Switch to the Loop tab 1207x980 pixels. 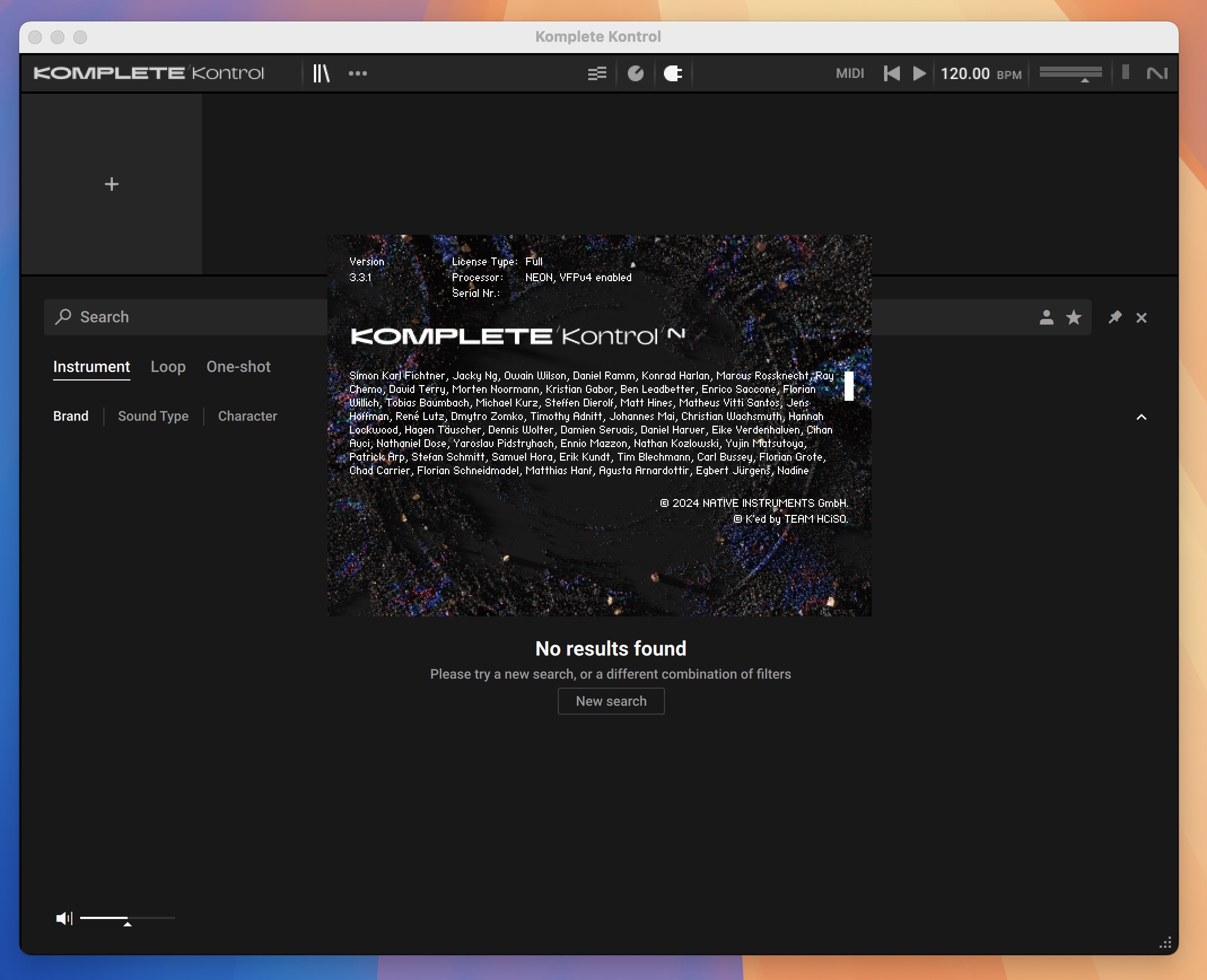coord(168,367)
